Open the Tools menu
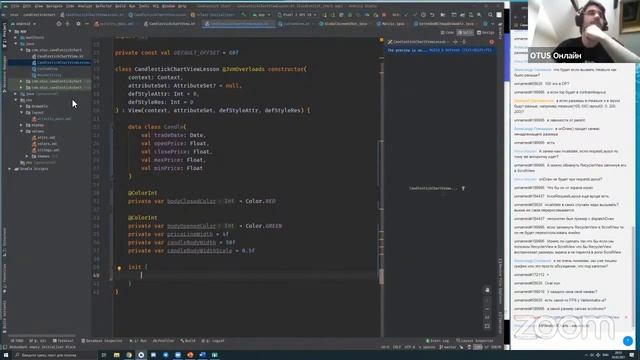The width and height of the screenshot is (640, 360). [x=144, y=6]
